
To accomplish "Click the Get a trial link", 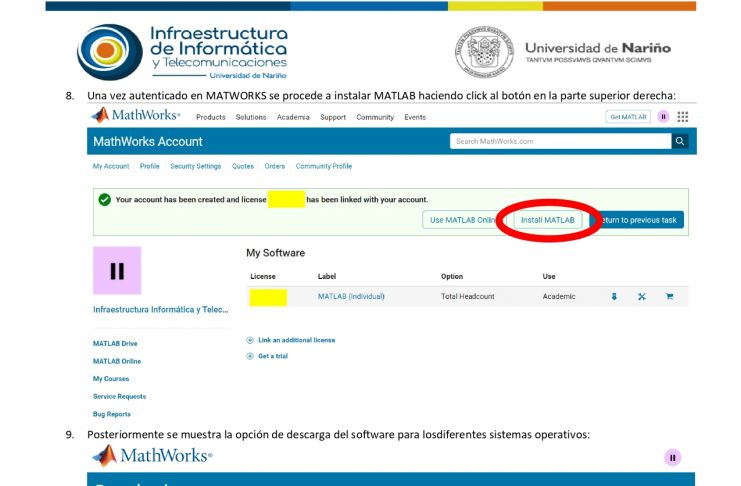I will (x=273, y=356).
